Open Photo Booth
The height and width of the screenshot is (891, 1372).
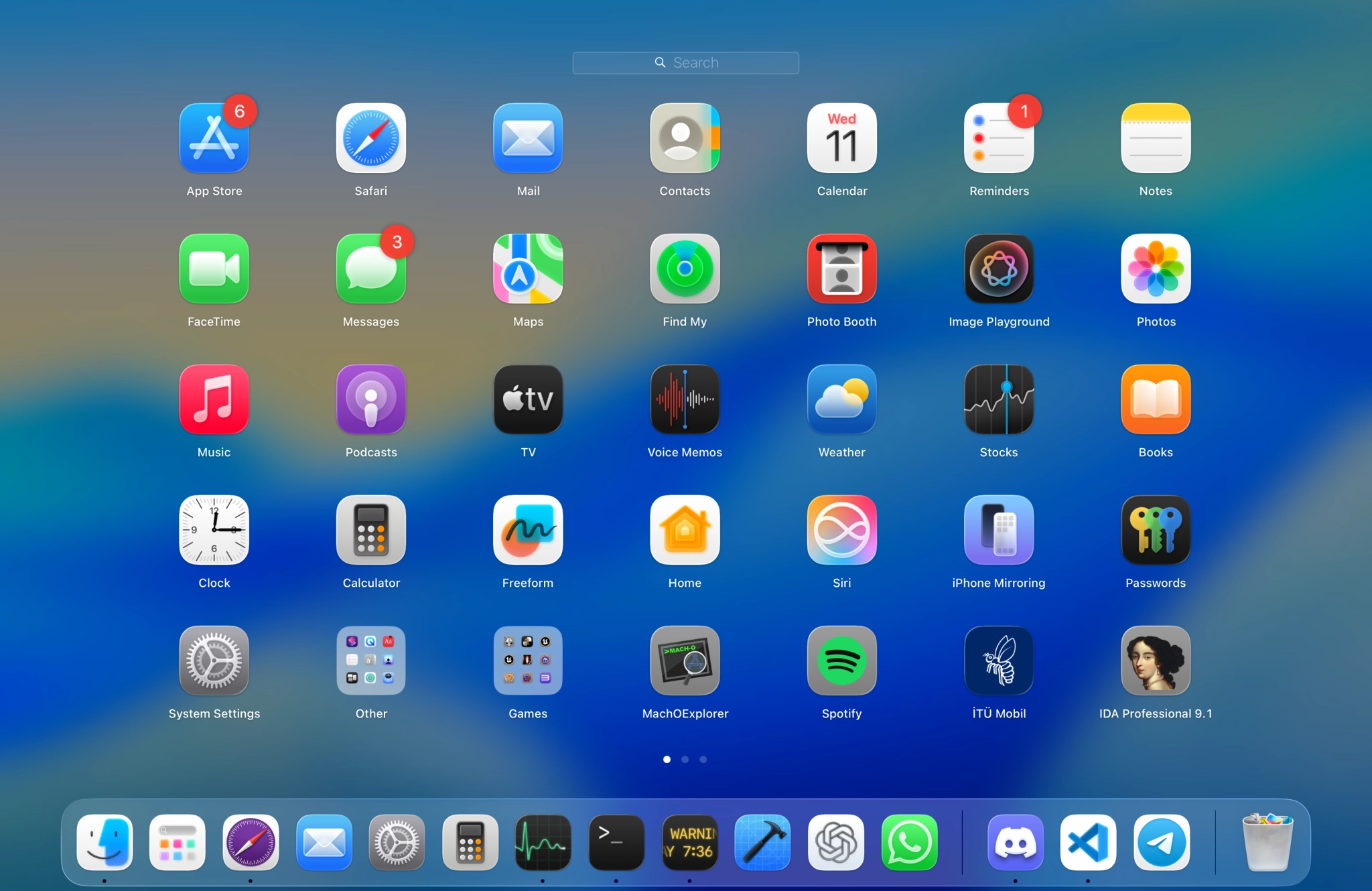(x=842, y=269)
